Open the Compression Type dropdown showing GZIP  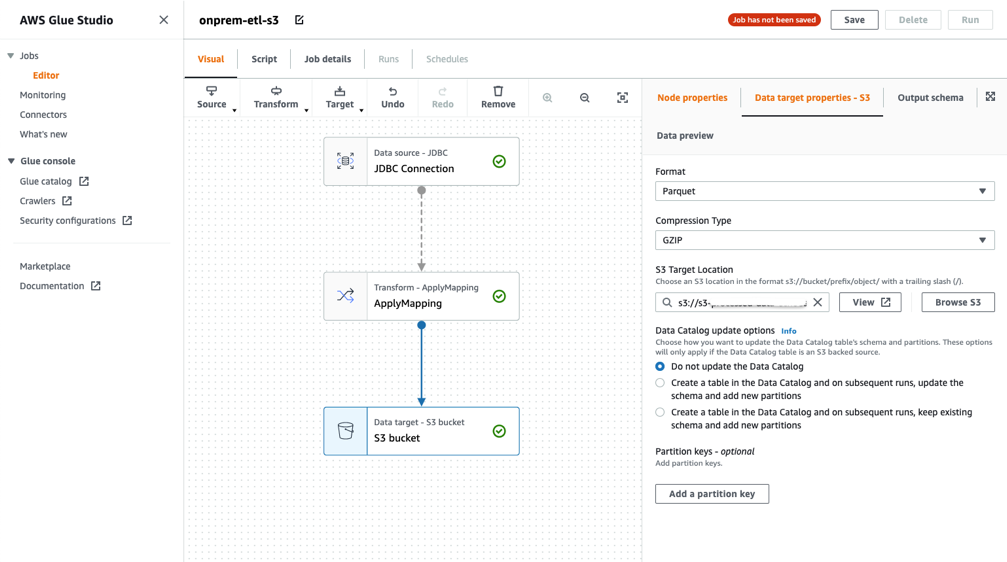click(825, 240)
